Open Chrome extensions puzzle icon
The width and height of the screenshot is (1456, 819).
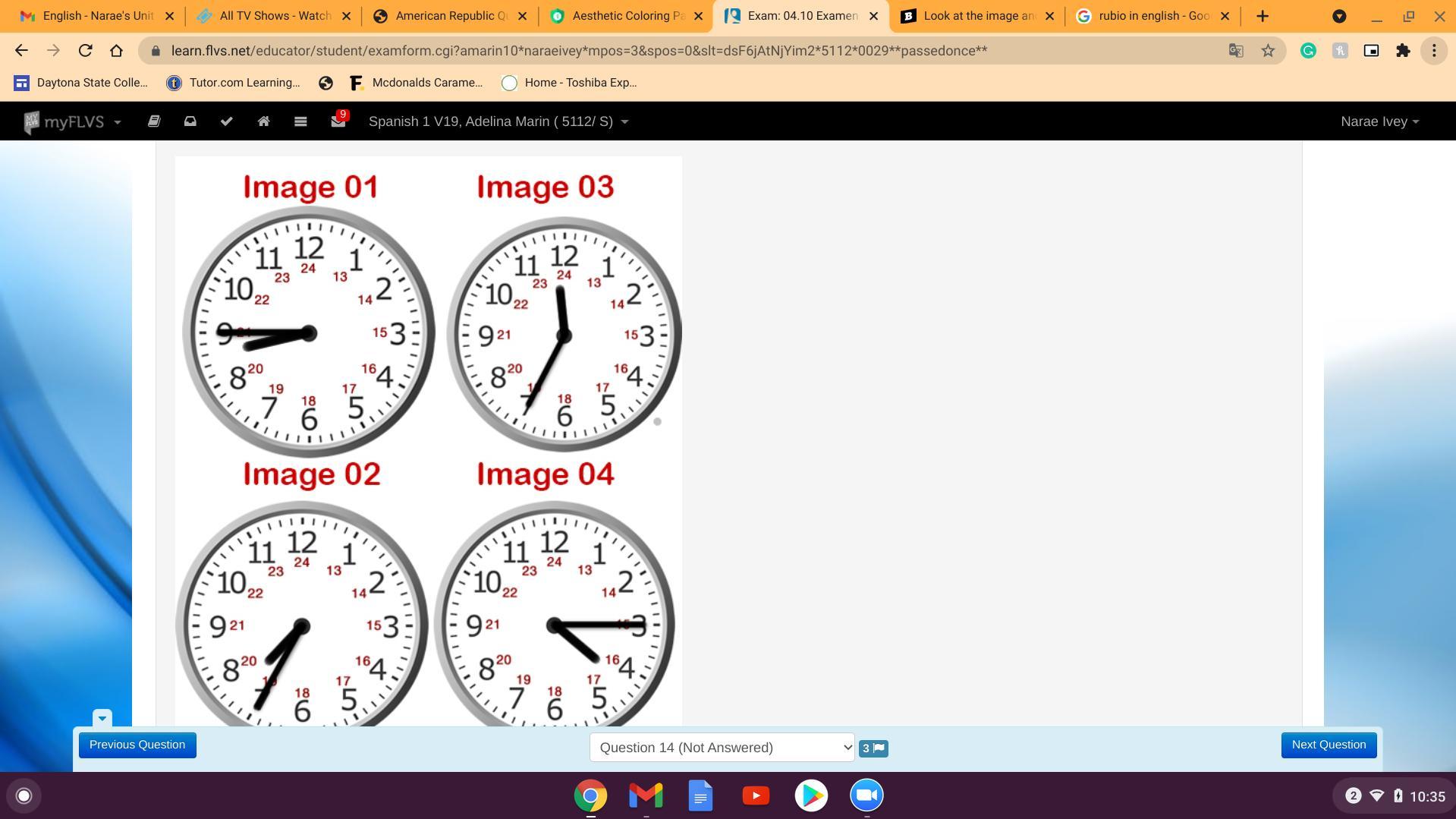(x=1403, y=51)
